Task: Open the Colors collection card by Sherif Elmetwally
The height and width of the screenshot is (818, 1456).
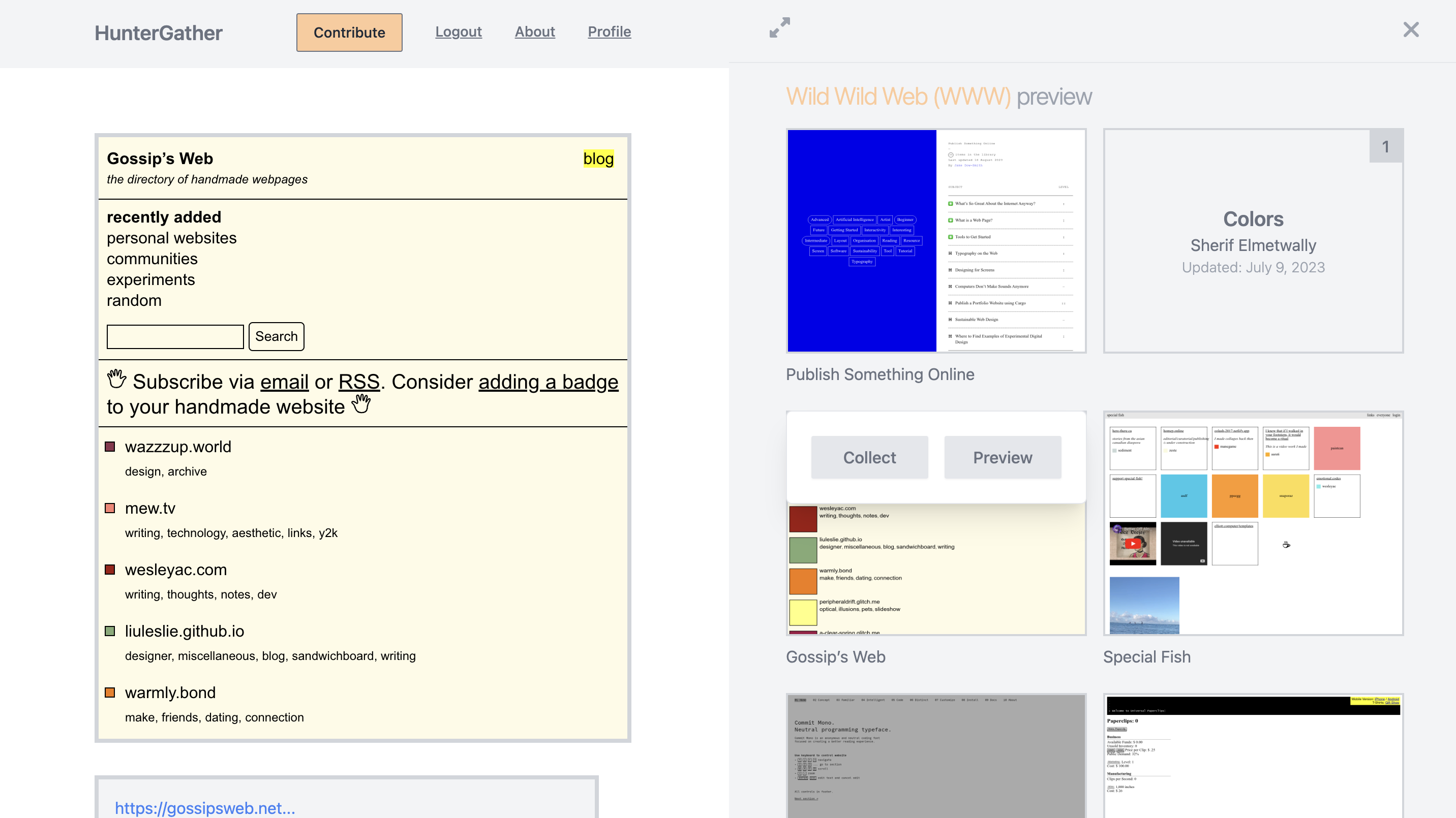Action: point(1253,241)
